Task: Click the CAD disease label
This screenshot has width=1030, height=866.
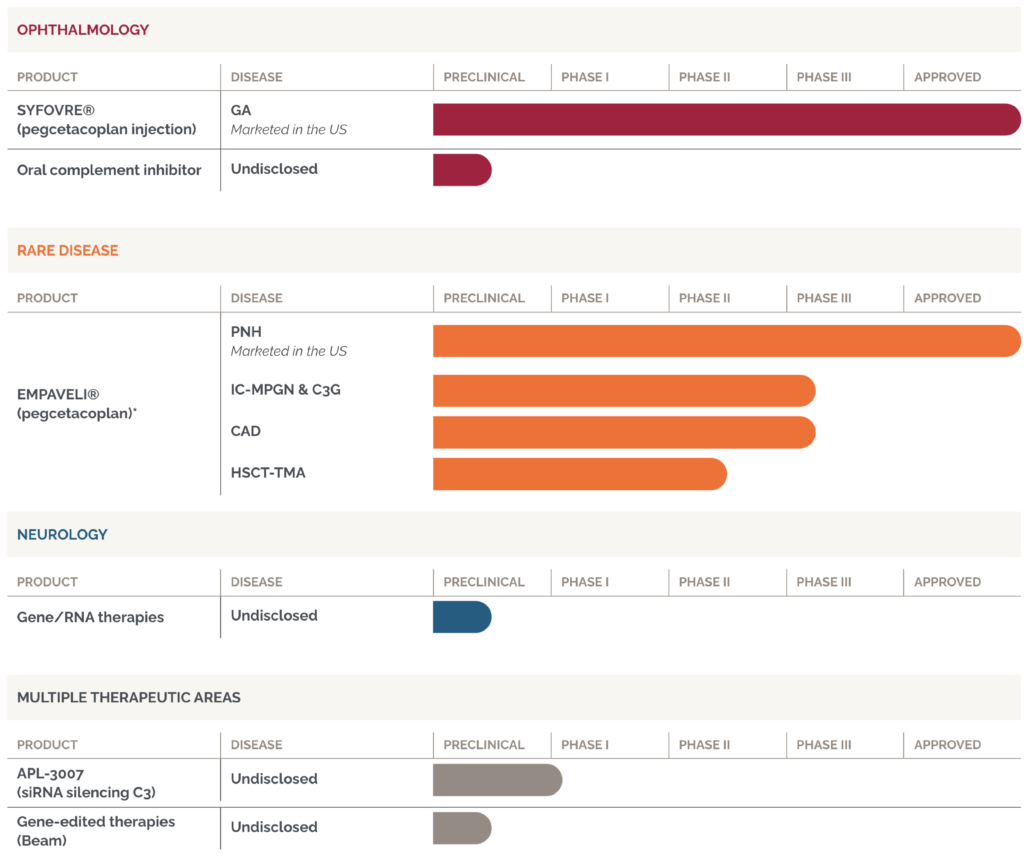Action: tap(246, 431)
